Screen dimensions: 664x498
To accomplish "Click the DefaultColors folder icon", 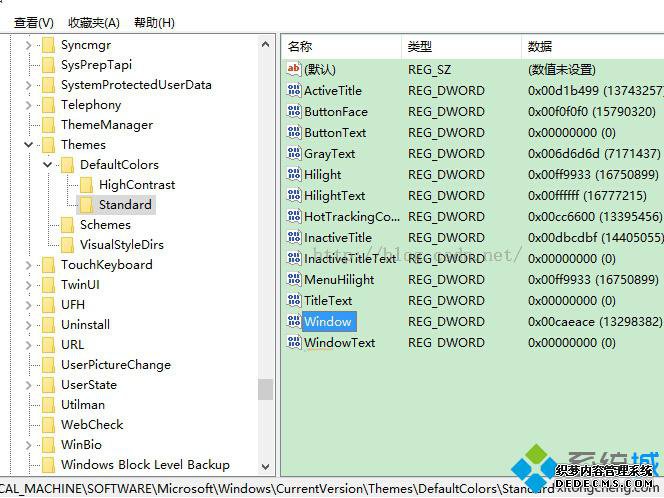I will (67, 165).
